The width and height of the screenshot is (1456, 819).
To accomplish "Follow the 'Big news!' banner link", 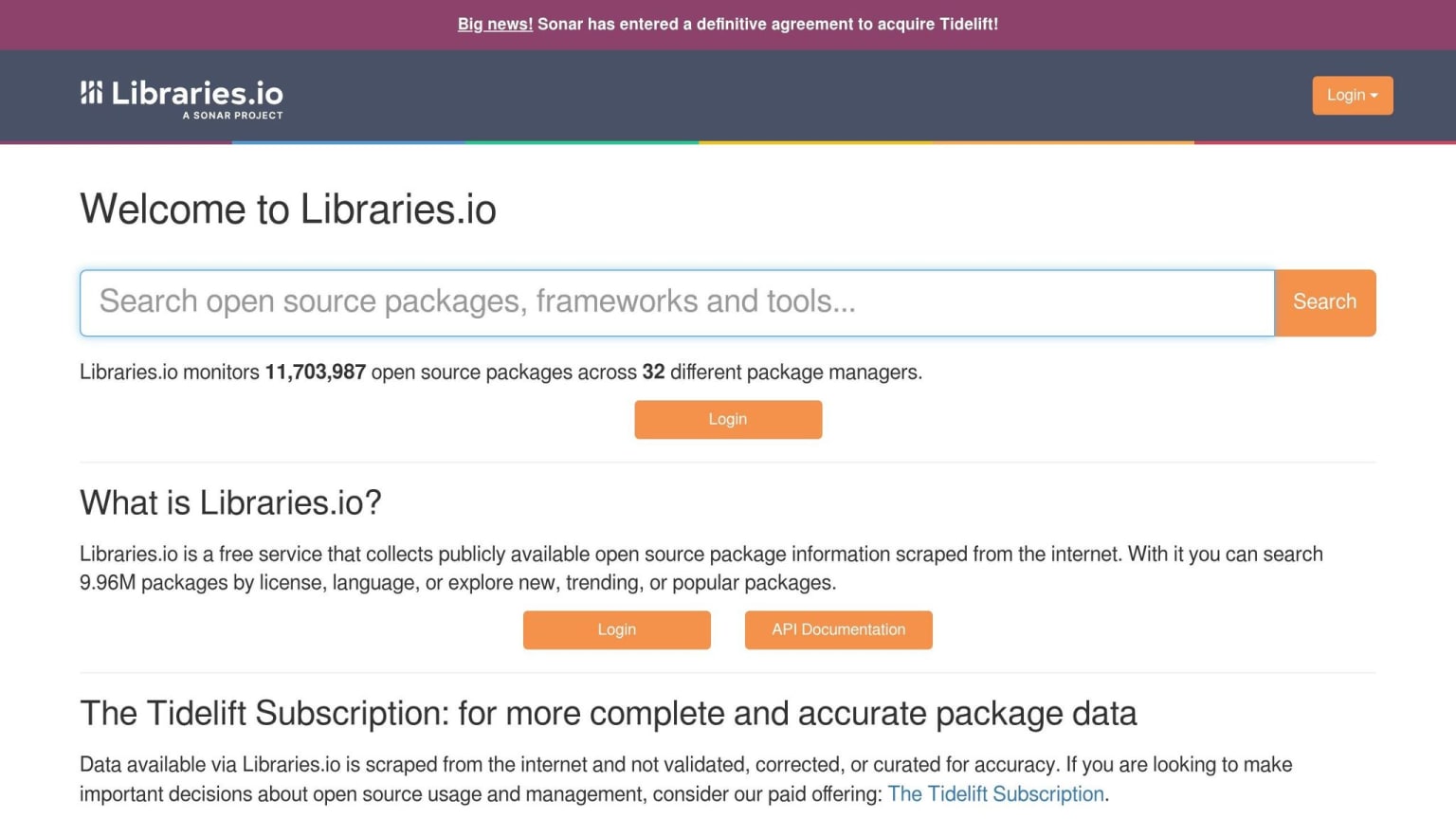I will (495, 24).
